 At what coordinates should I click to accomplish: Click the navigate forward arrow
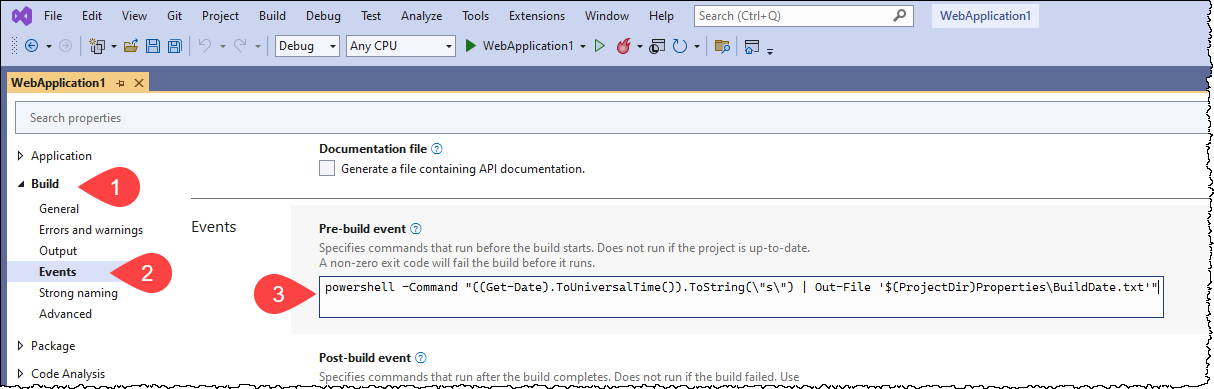tap(66, 46)
